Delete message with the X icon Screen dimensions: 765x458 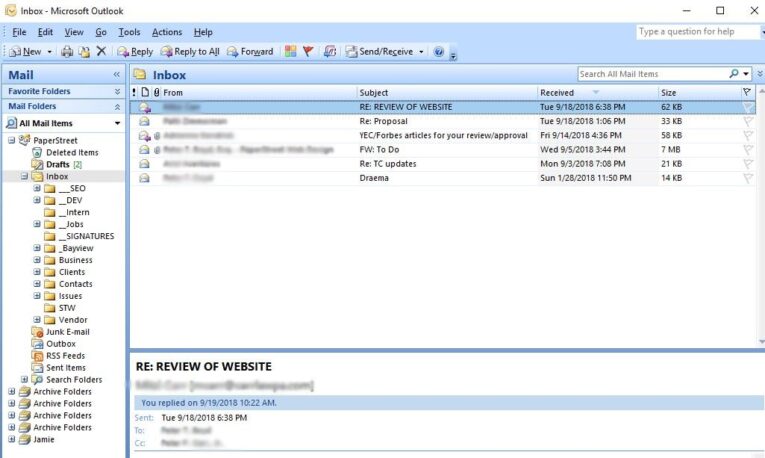point(101,51)
